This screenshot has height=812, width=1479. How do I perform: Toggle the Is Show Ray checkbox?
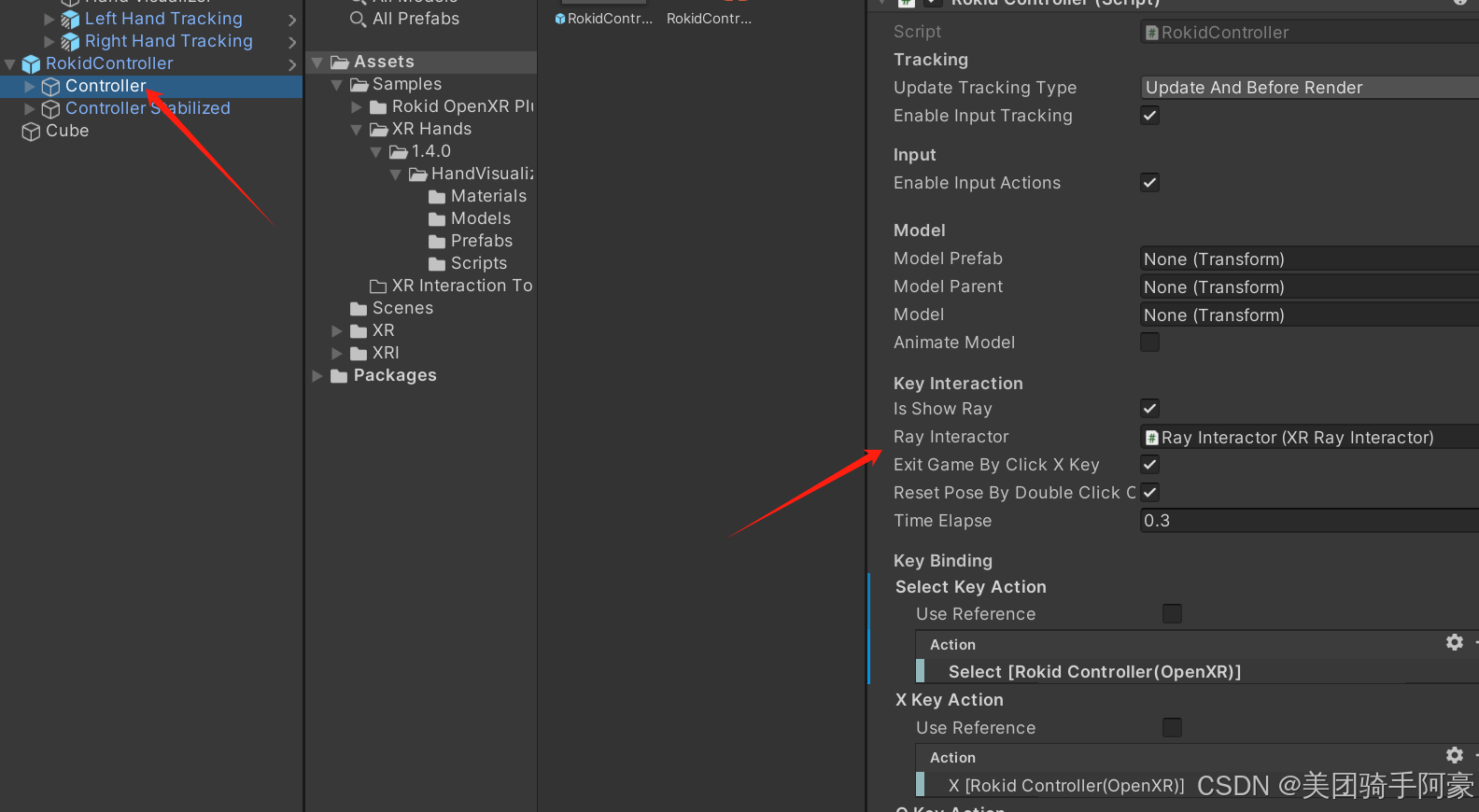point(1150,409)
